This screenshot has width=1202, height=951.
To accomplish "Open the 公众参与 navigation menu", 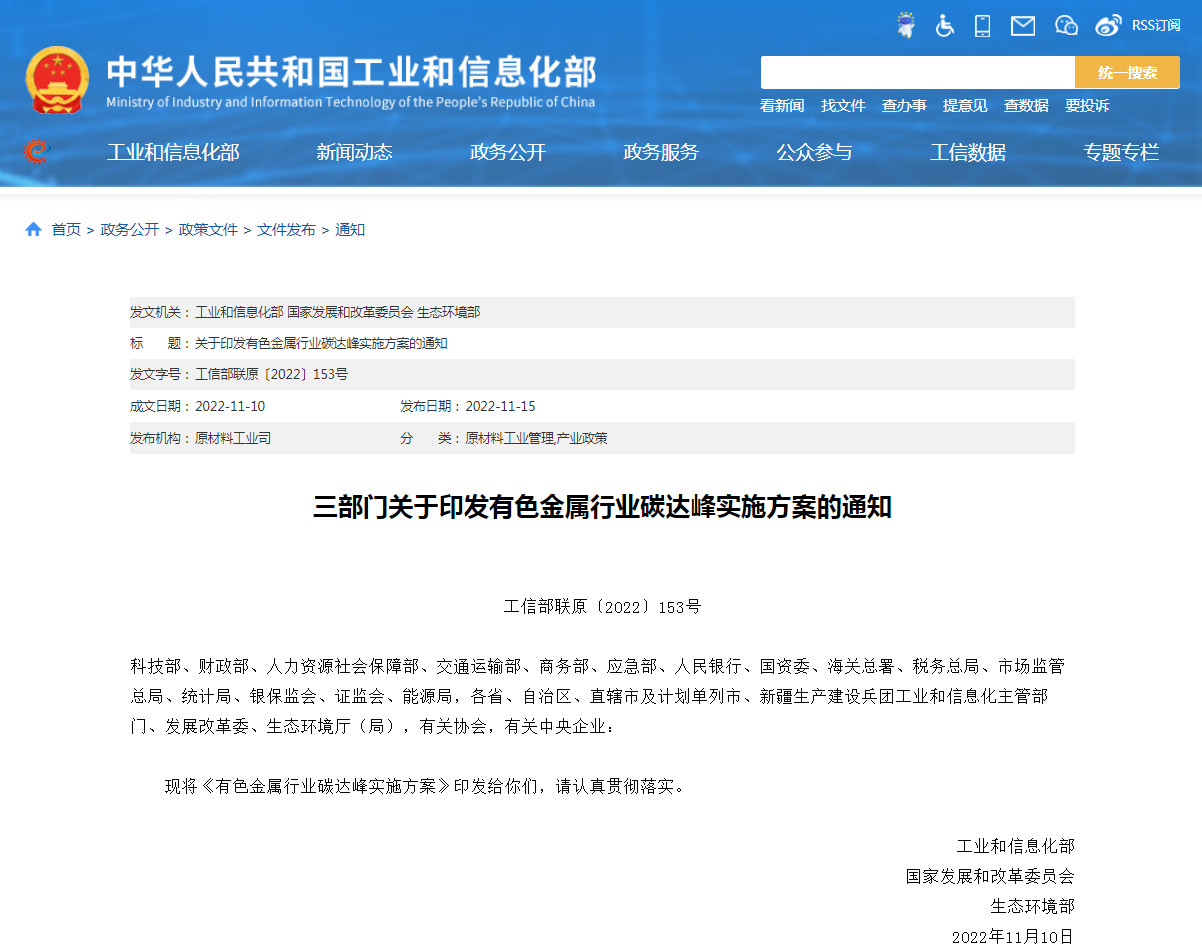I will pyautogui.click(x=815, y=152).
